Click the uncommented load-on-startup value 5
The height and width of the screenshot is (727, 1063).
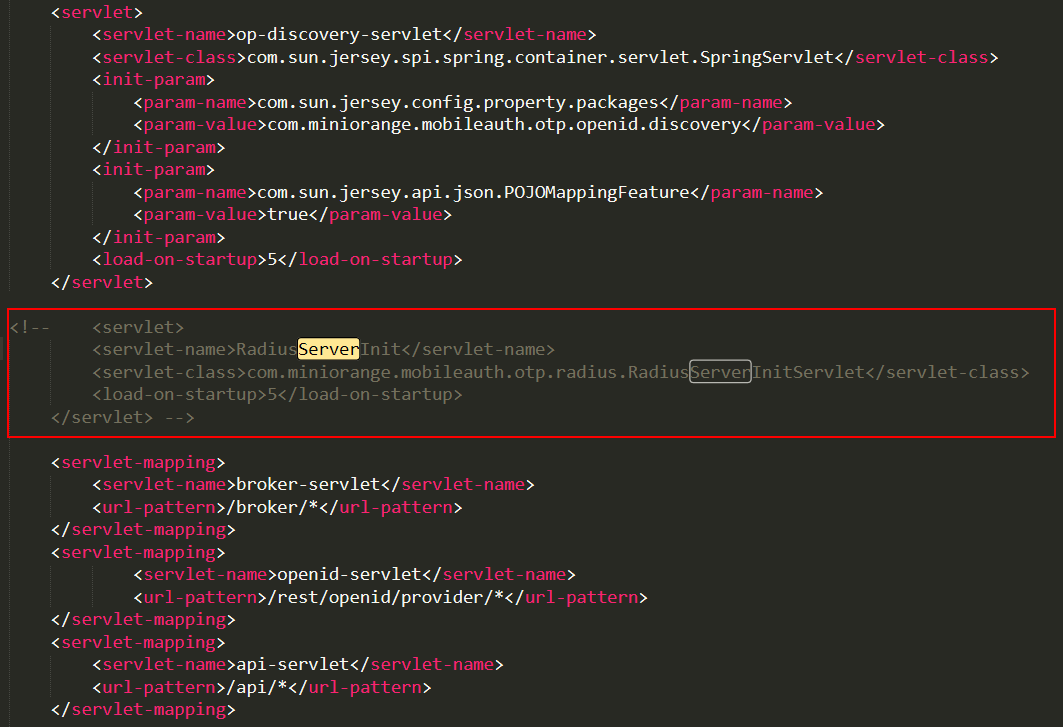pos(273,260)
